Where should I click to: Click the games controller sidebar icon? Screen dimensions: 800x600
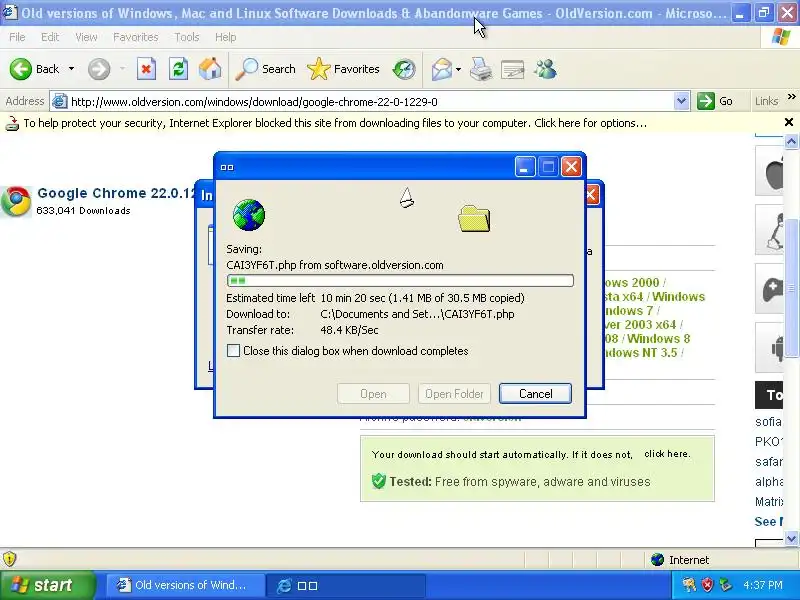pyautogui.click(x=769, y=289)
